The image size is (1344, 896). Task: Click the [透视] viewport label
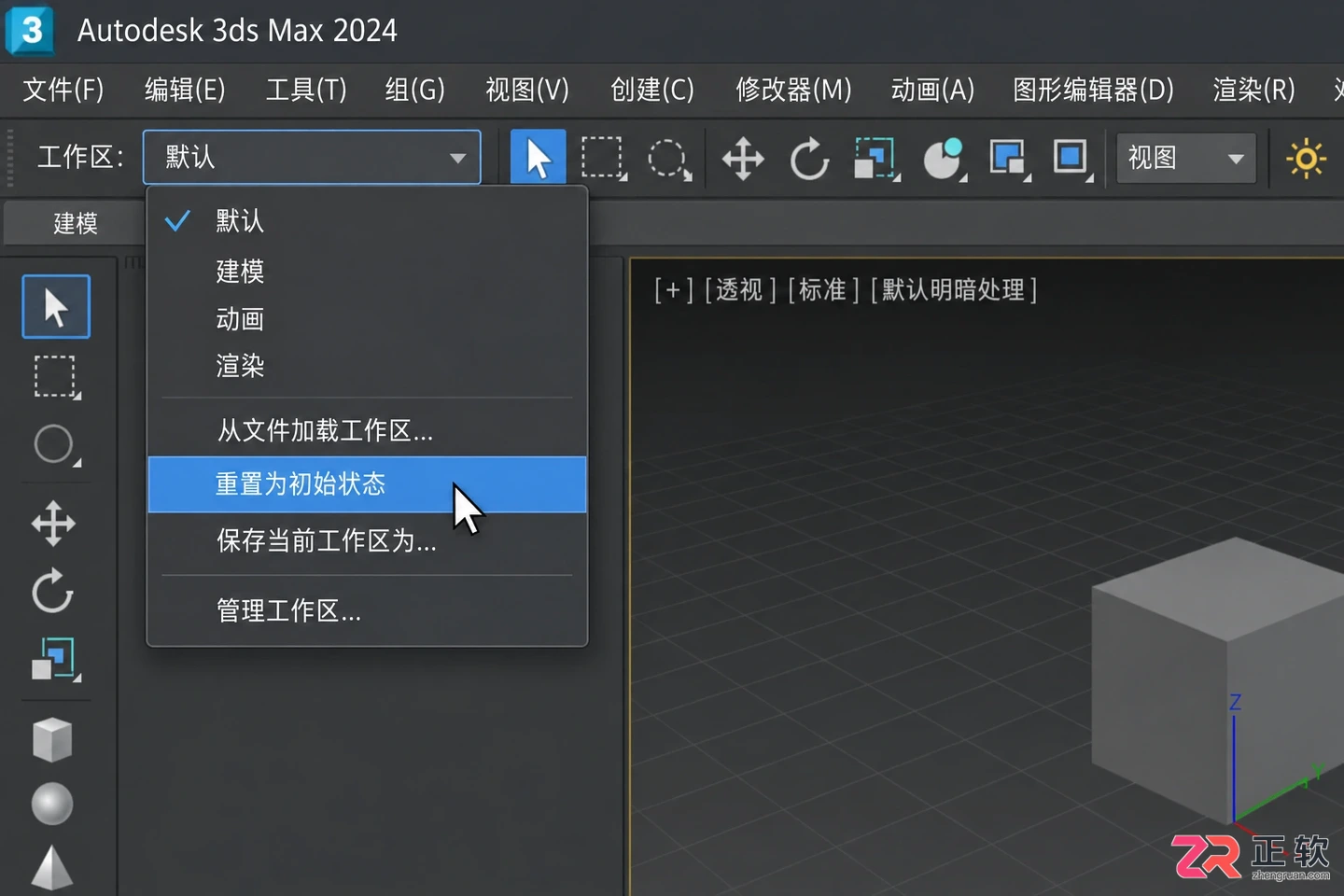click(739, 290)
